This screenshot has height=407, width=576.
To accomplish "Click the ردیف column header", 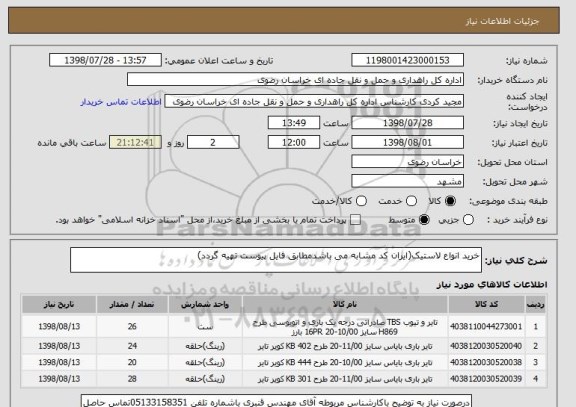I will pyautogui.click(x=535, y=305).
